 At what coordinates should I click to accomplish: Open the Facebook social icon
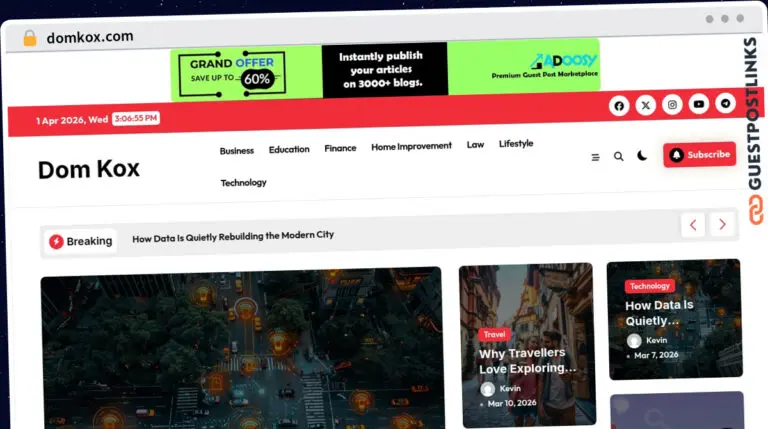(x=619, y=106)
